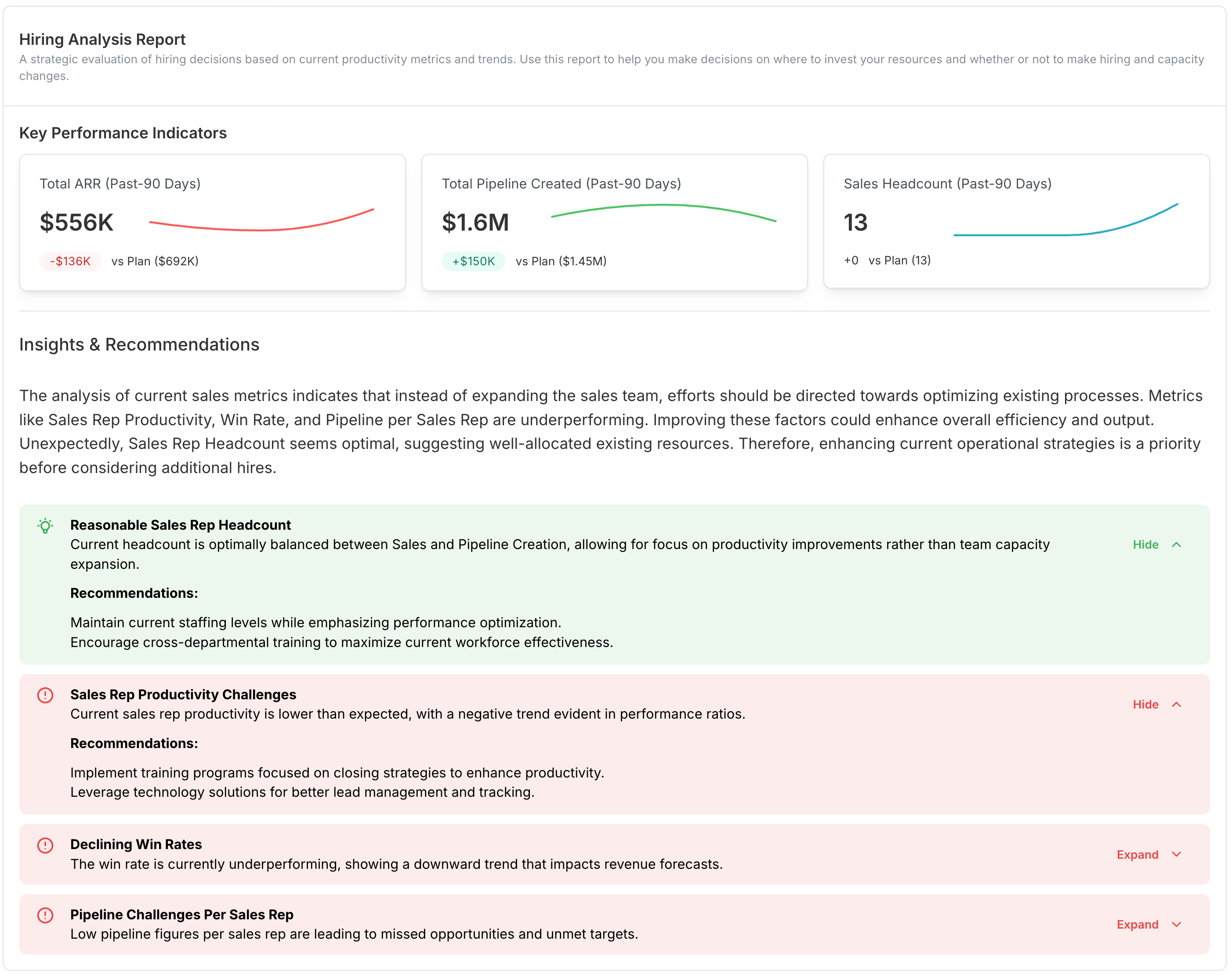The height and width of the screenshot is (976, 1232).
Task: Click the 'Key Performance Indicators' heading
Action: [123, 133]
